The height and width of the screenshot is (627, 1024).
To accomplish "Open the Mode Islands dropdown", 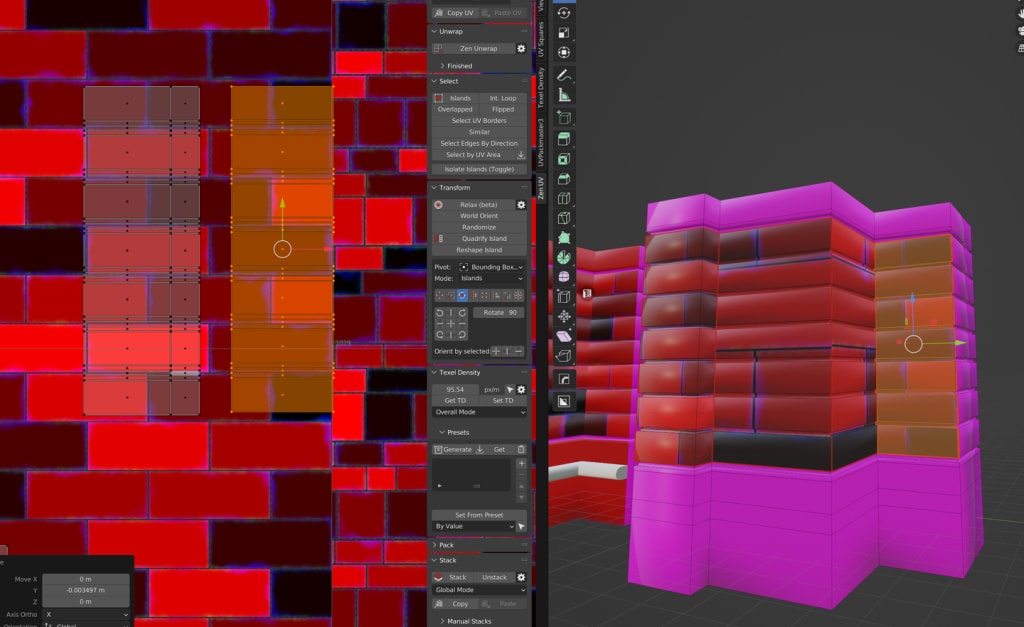I will pos(491,278).
